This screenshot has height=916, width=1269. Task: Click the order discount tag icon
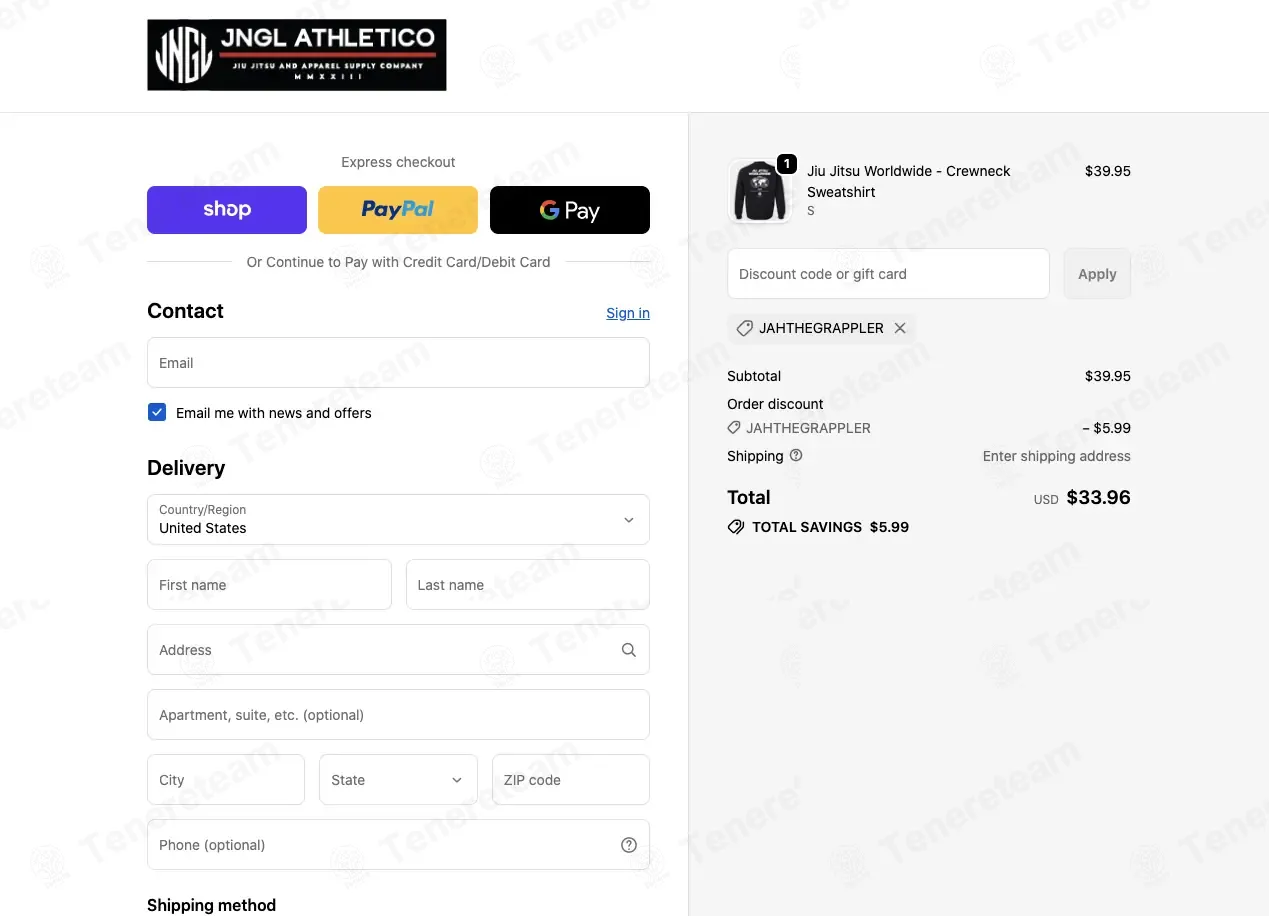[735, 428]
